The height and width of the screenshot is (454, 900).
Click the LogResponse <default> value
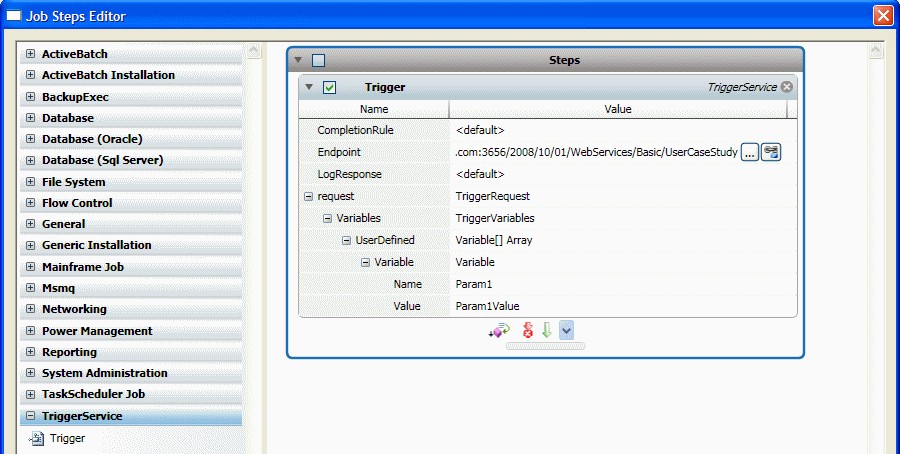[480, 174]
